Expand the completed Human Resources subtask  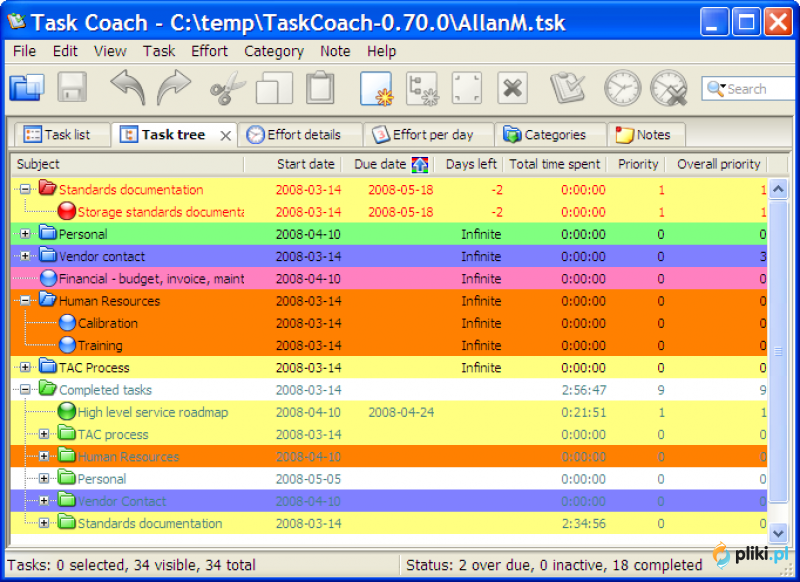pos(44,456)
